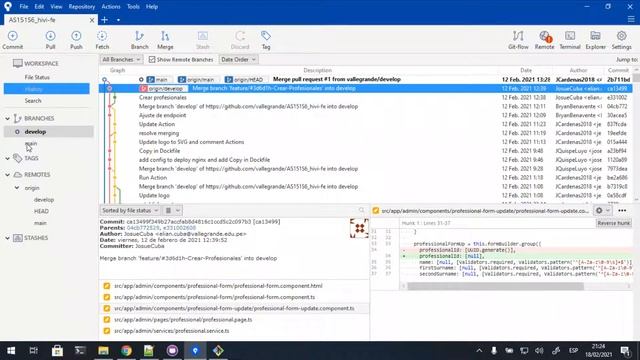Click the taskbar volume icon
640x360 pixels.
click(x=539, y=351)
